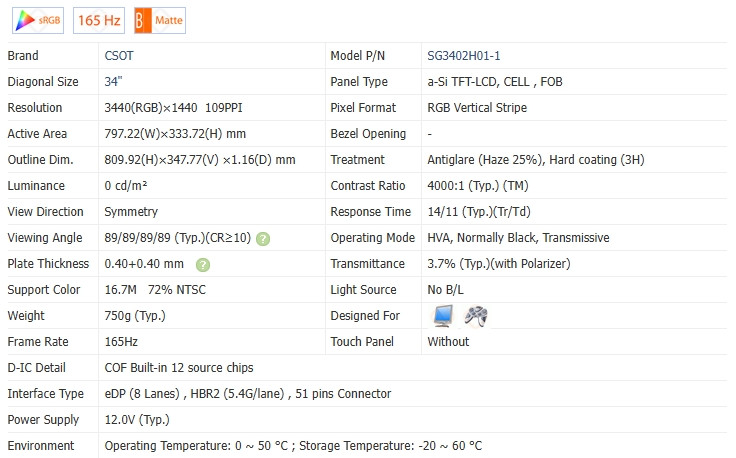Select the 0 cd/m² luminance value
736x458 pixels.
pyautogui.click(x=126, y=186)
